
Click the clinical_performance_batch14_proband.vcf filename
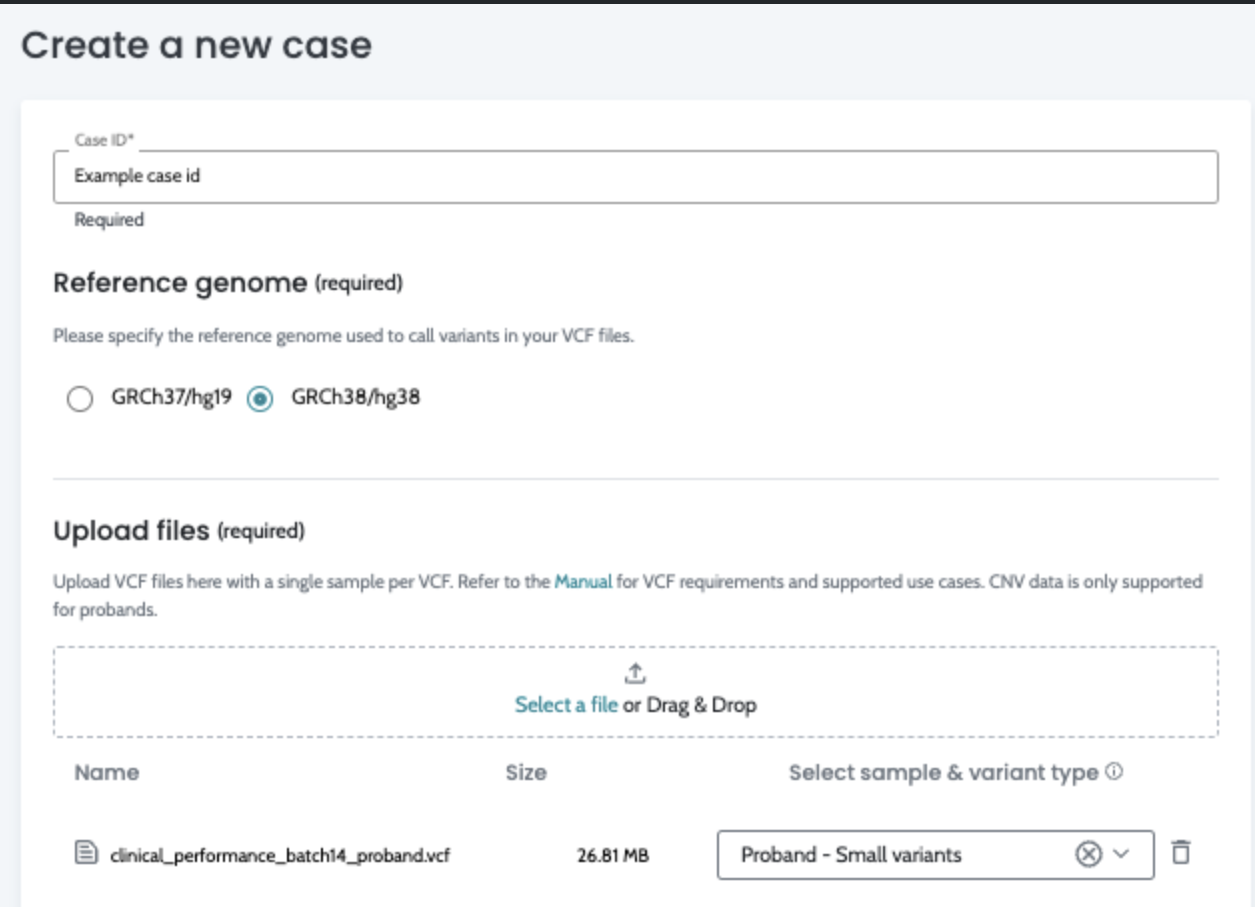[x=273, y=855]
